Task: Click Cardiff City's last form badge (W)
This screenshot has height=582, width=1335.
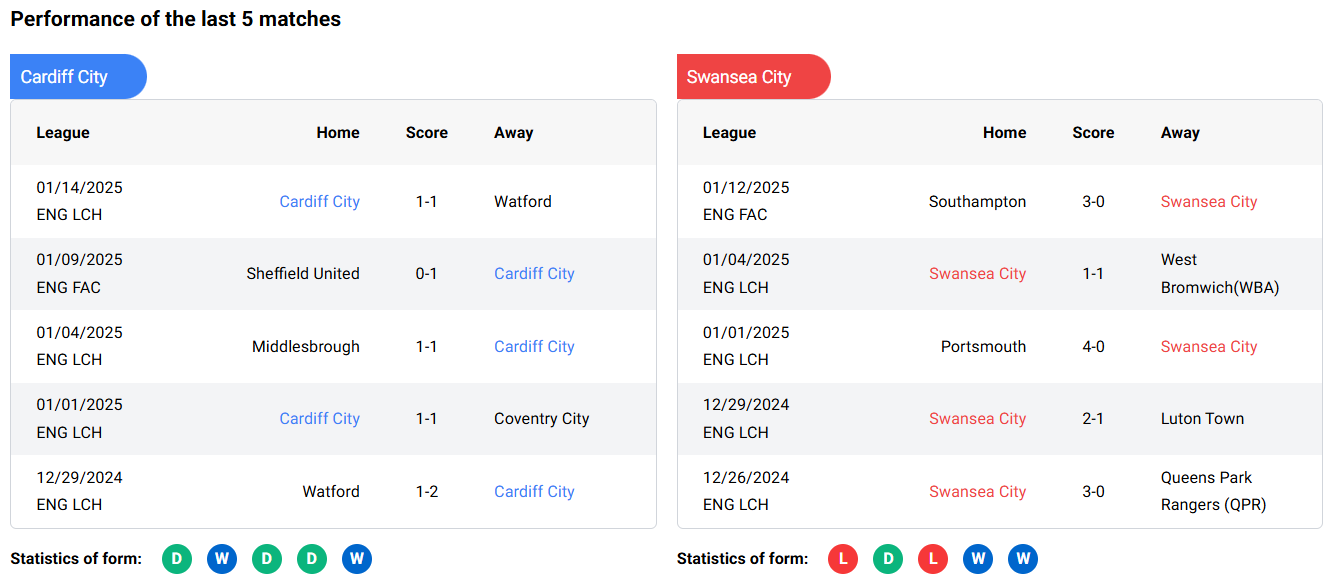Action: [357, 559]
